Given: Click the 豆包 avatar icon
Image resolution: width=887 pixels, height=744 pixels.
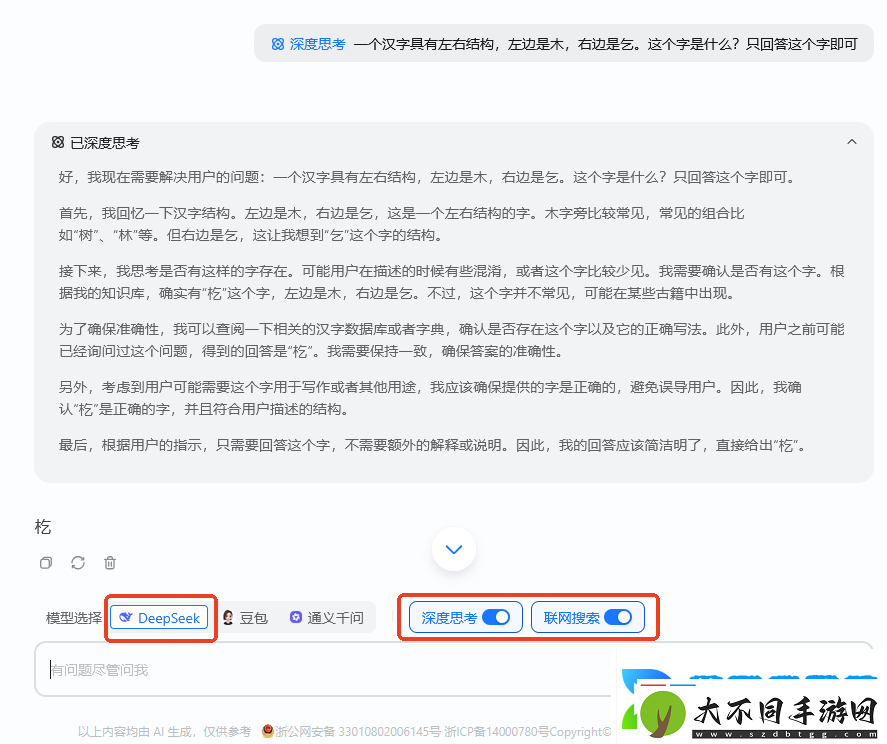Looking at the screenshot, I should point(228,617).
